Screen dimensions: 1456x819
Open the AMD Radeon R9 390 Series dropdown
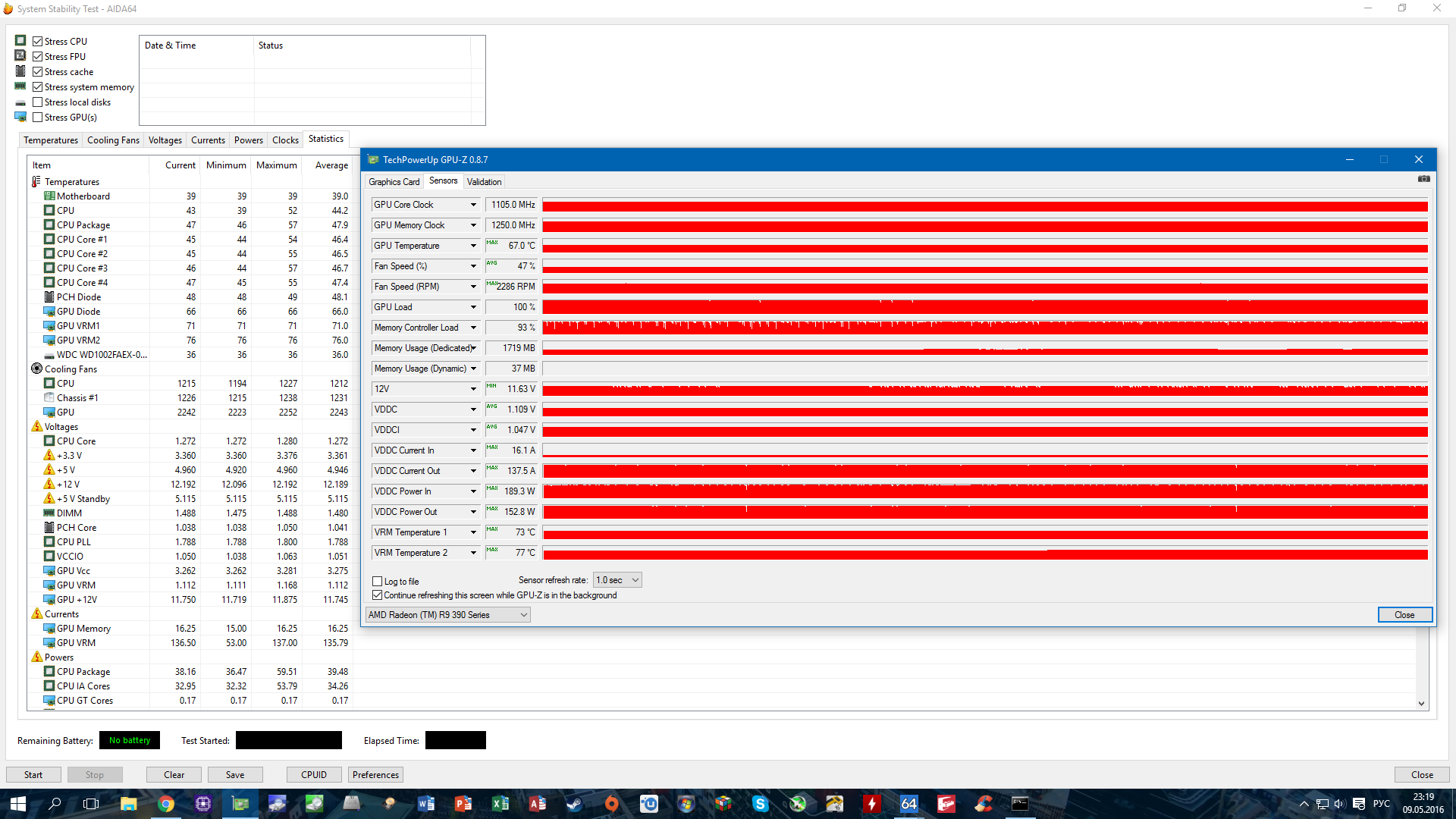coord(447,615)
